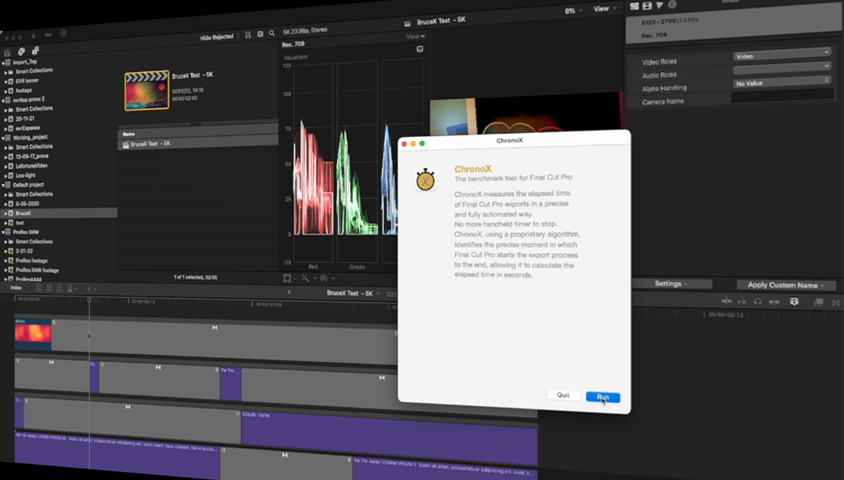
Task: Select the Low-light event
Action: pos(25,175)
